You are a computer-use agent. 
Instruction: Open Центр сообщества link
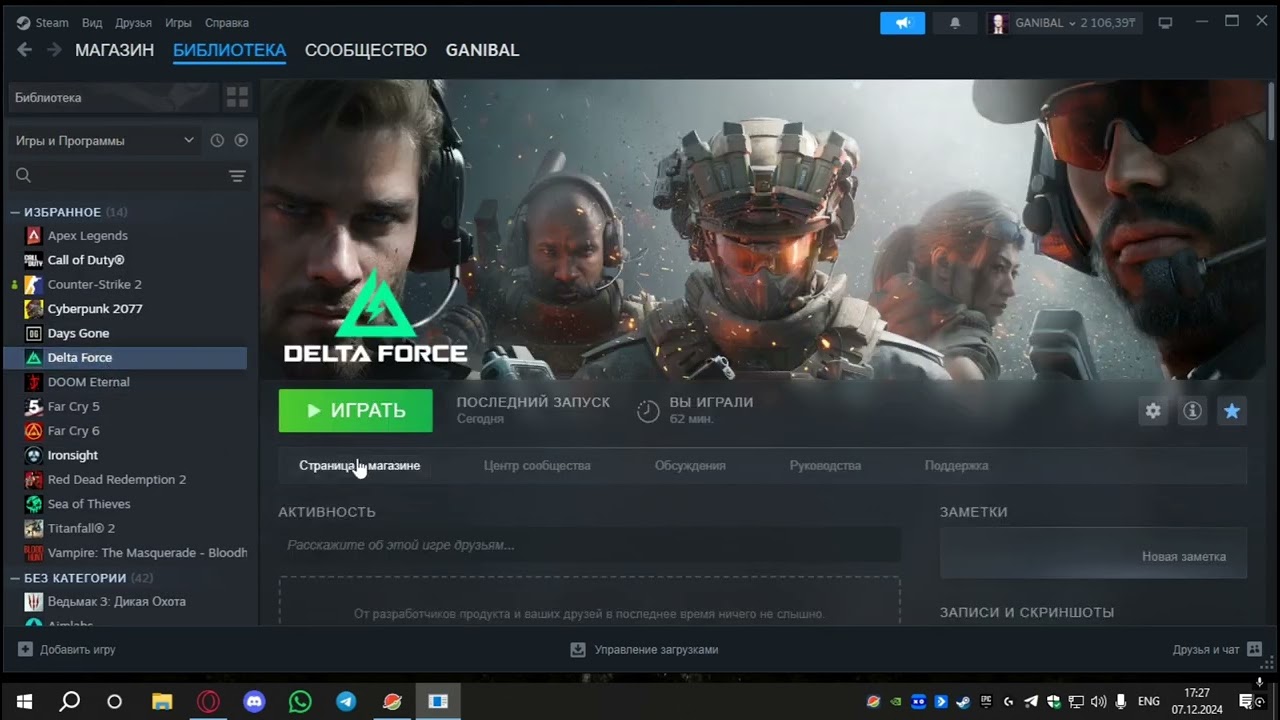point(537,466)
